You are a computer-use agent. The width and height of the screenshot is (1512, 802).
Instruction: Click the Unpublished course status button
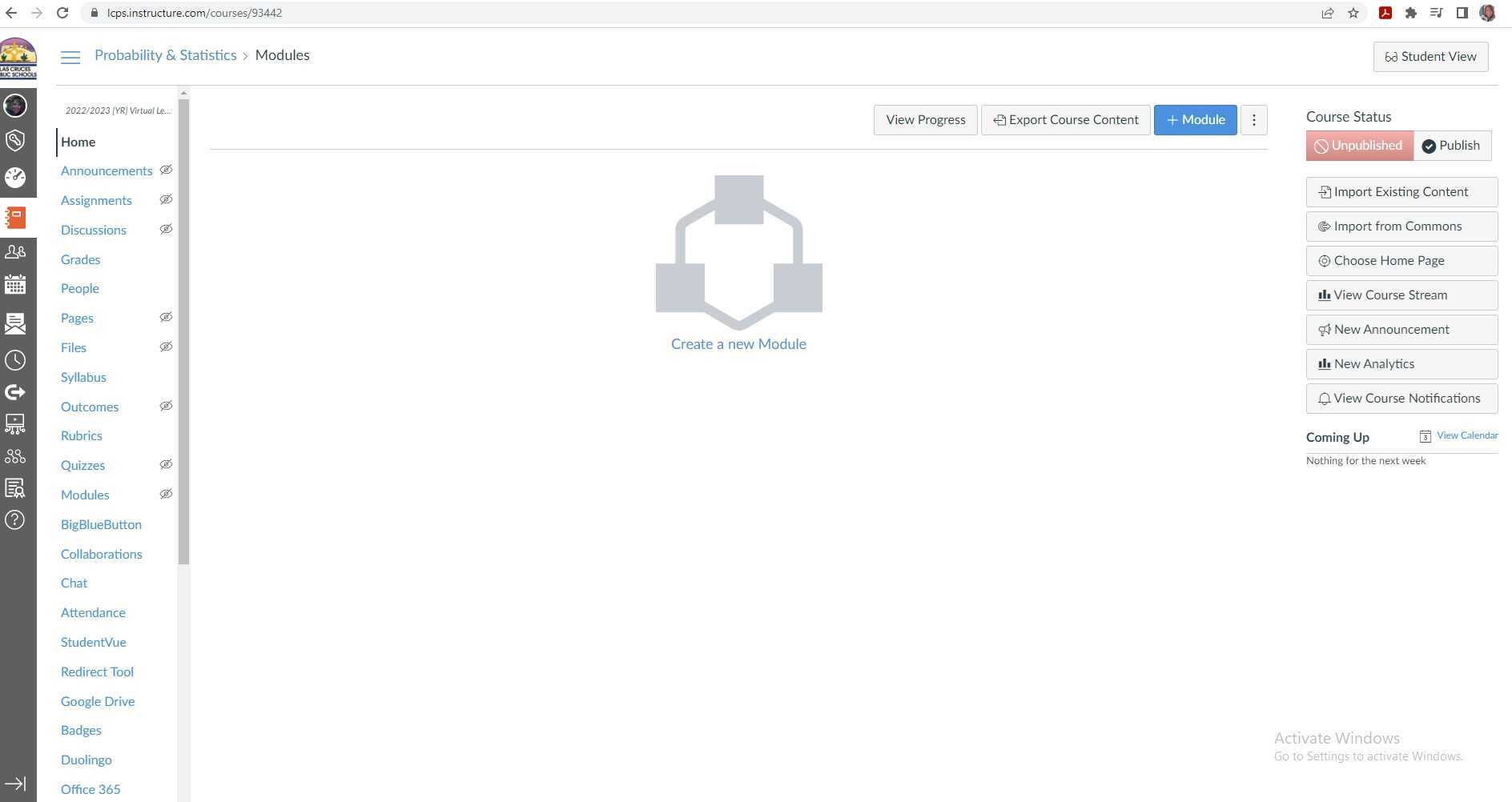tap(1360, 146)
